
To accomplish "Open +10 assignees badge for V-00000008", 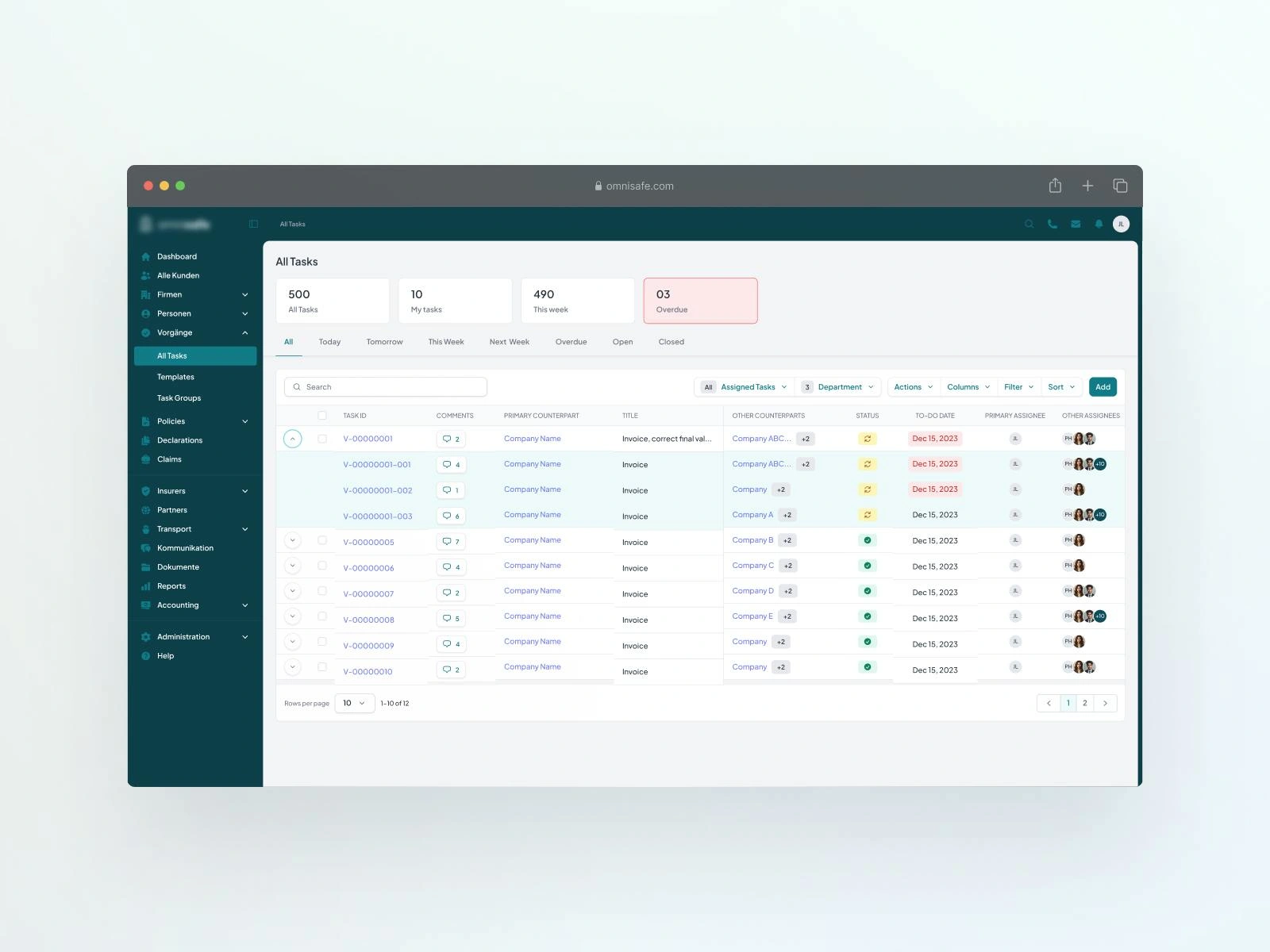I will tap(1100, 616).
